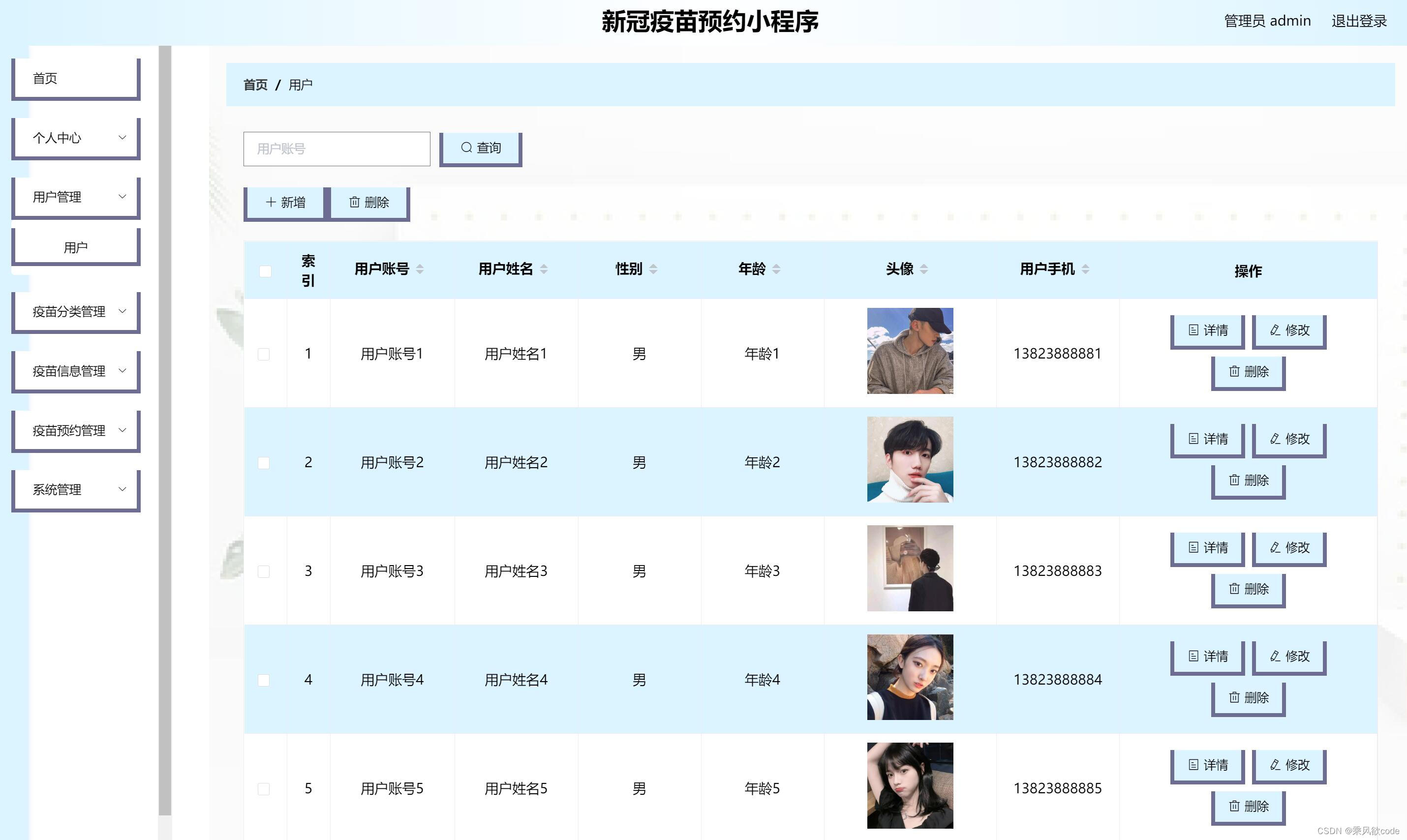Open the 疫苗预约管理 sidebar menu
Viewport: 1407px width, 840px height.
(x=75, y=430)
